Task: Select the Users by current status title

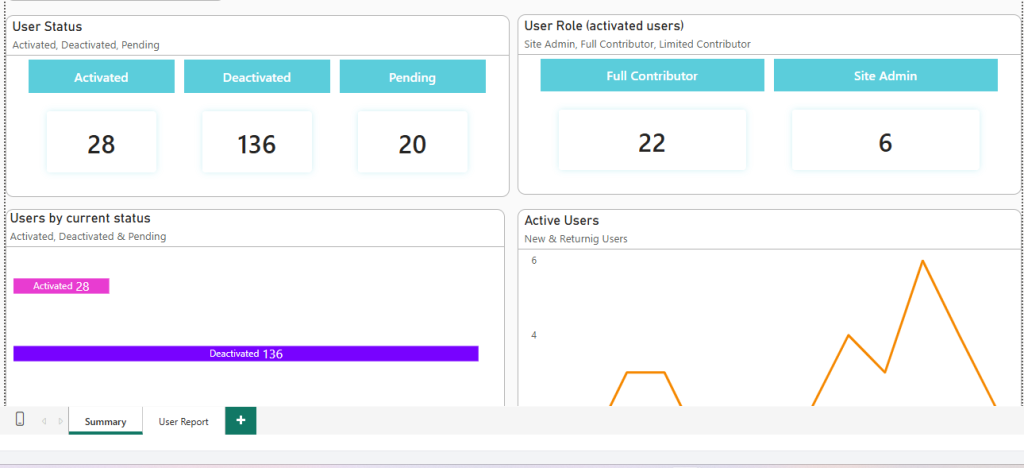Action: (x=80, y=218)
